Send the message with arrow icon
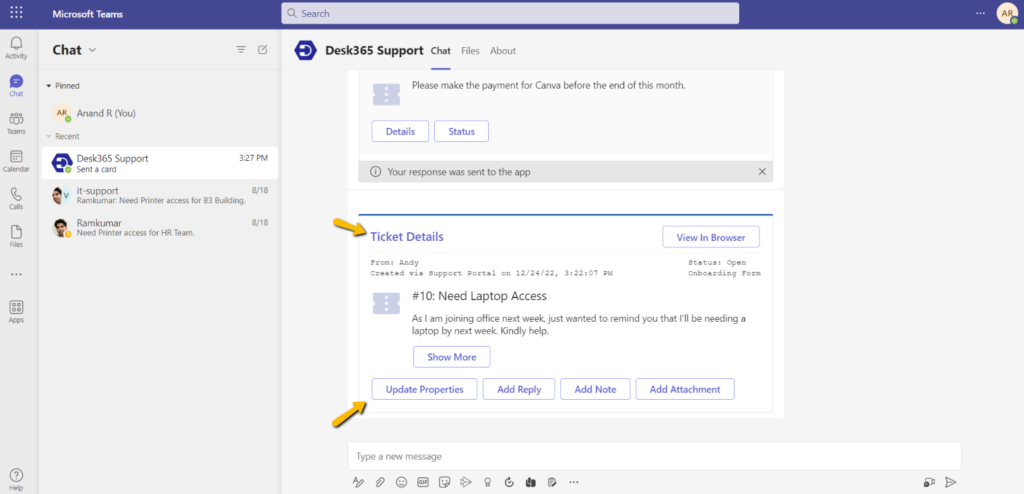Image resolution: width=1024 pixels, height=494 pixels. point(951,482)
